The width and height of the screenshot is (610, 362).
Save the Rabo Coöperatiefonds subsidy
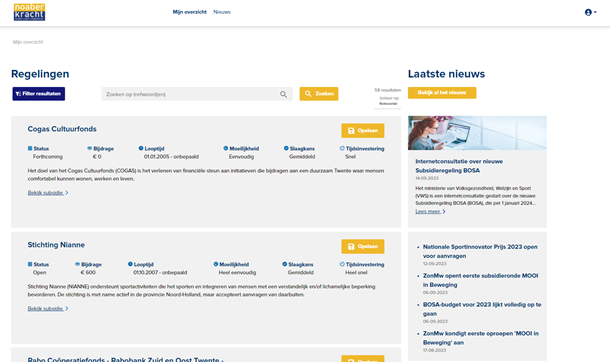pos(363,359)
